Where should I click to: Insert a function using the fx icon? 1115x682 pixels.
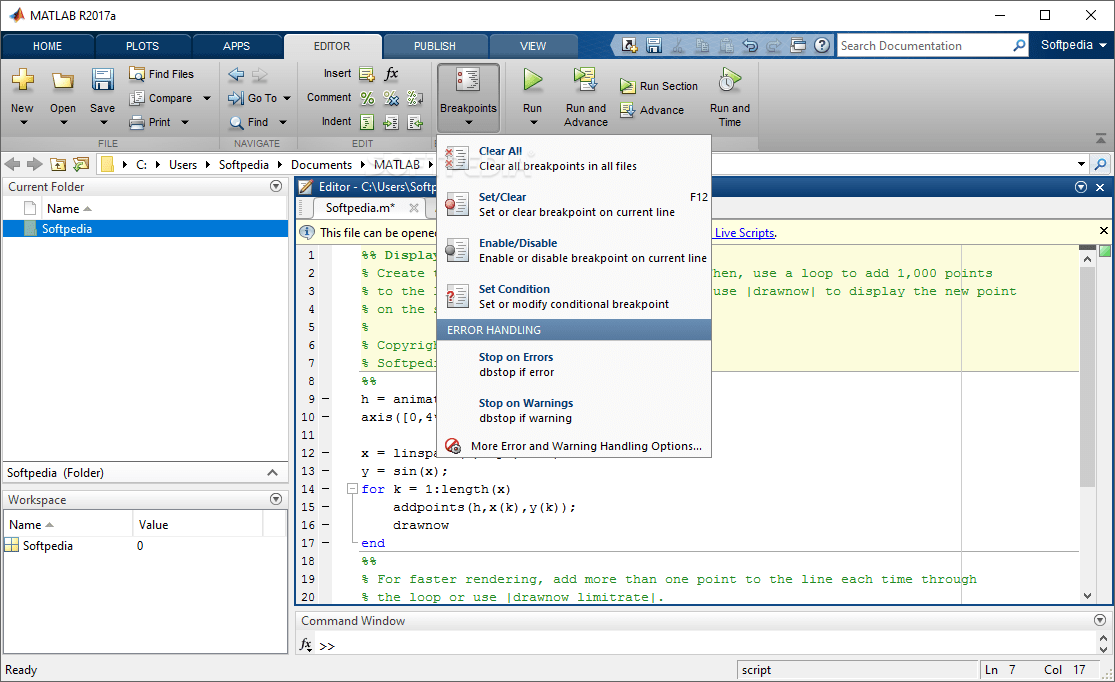point(391,73)
